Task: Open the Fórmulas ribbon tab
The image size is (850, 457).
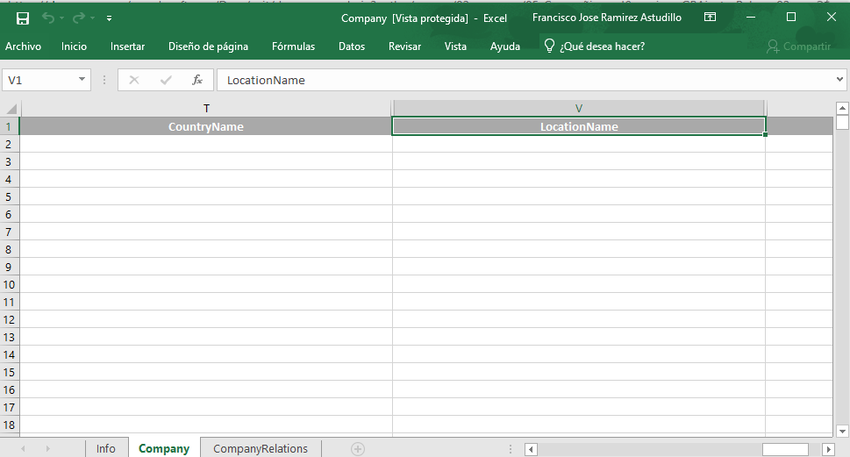Action: (x=293, y=46)
